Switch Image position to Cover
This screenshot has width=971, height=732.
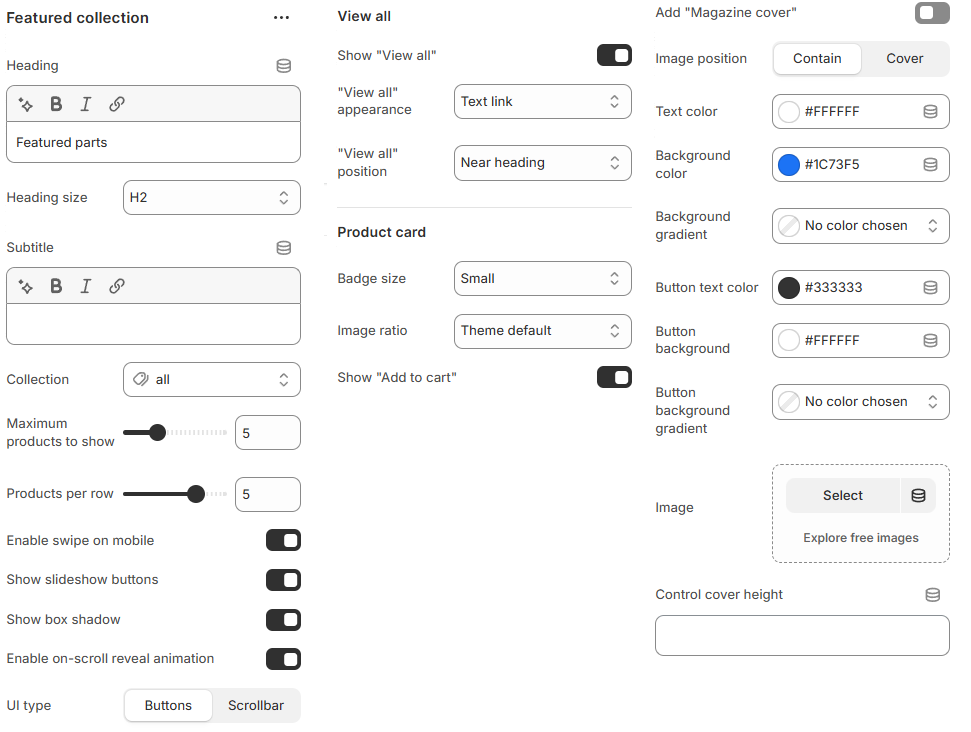point(903,59)
